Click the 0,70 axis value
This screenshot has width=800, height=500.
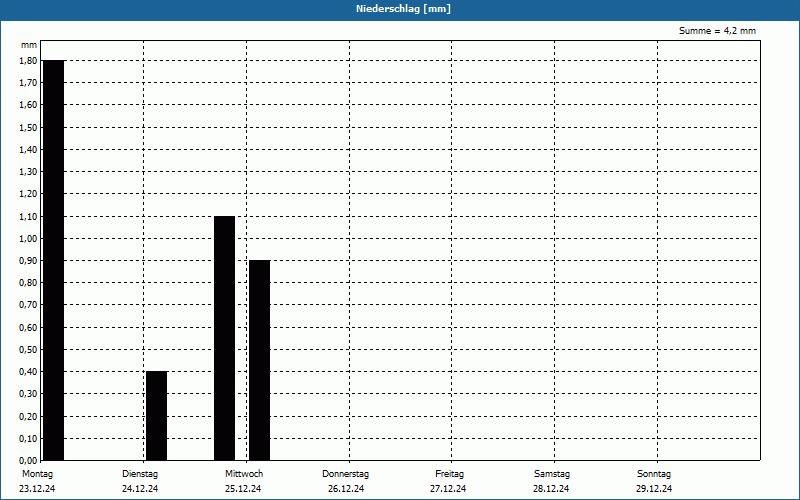(28, 305)
